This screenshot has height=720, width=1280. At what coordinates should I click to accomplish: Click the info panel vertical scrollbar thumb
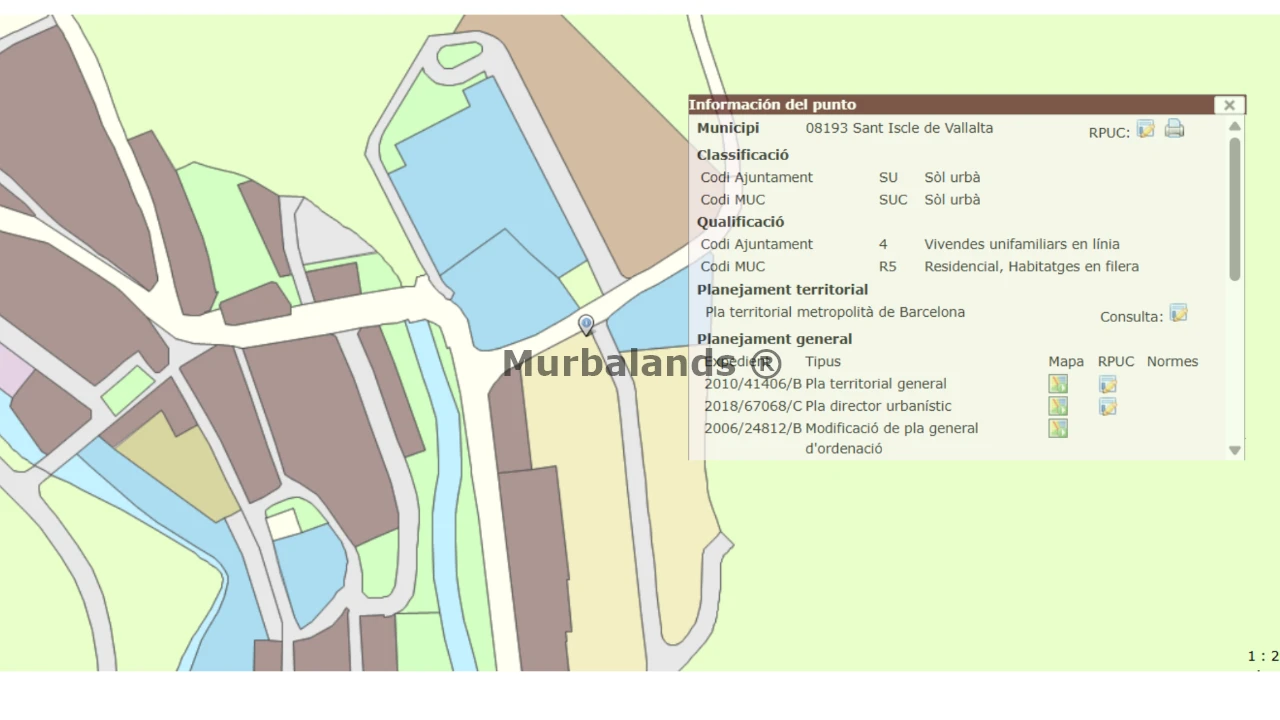point(1235,209)
